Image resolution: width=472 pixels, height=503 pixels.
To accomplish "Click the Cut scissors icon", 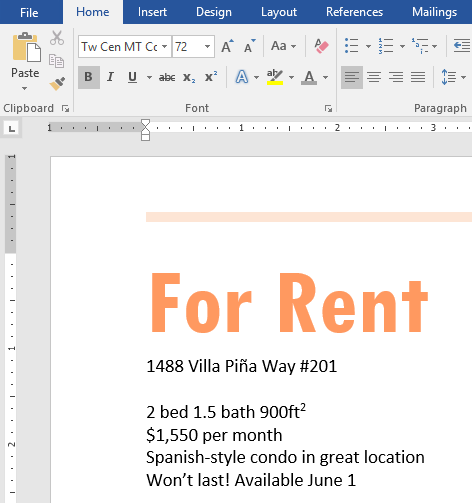I will click(x=57, y=38).
